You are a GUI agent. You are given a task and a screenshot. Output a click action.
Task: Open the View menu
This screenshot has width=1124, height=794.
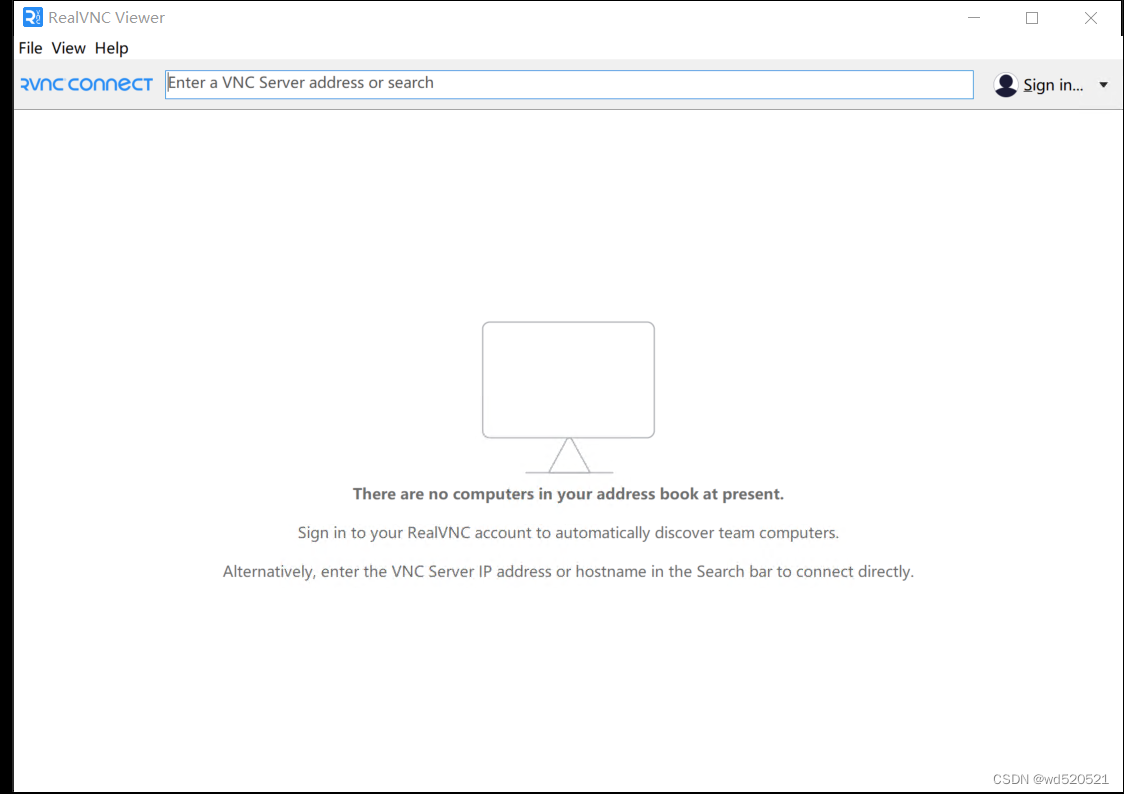(x=68, y=48)
